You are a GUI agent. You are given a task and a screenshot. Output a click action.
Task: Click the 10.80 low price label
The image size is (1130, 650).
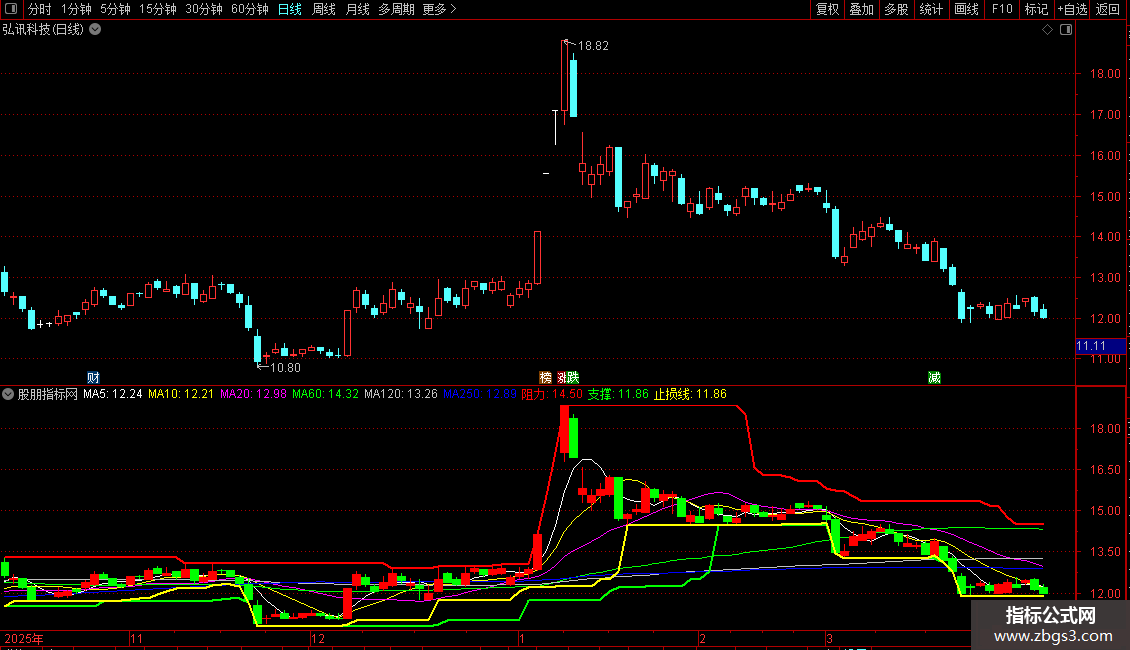point(285,368)
